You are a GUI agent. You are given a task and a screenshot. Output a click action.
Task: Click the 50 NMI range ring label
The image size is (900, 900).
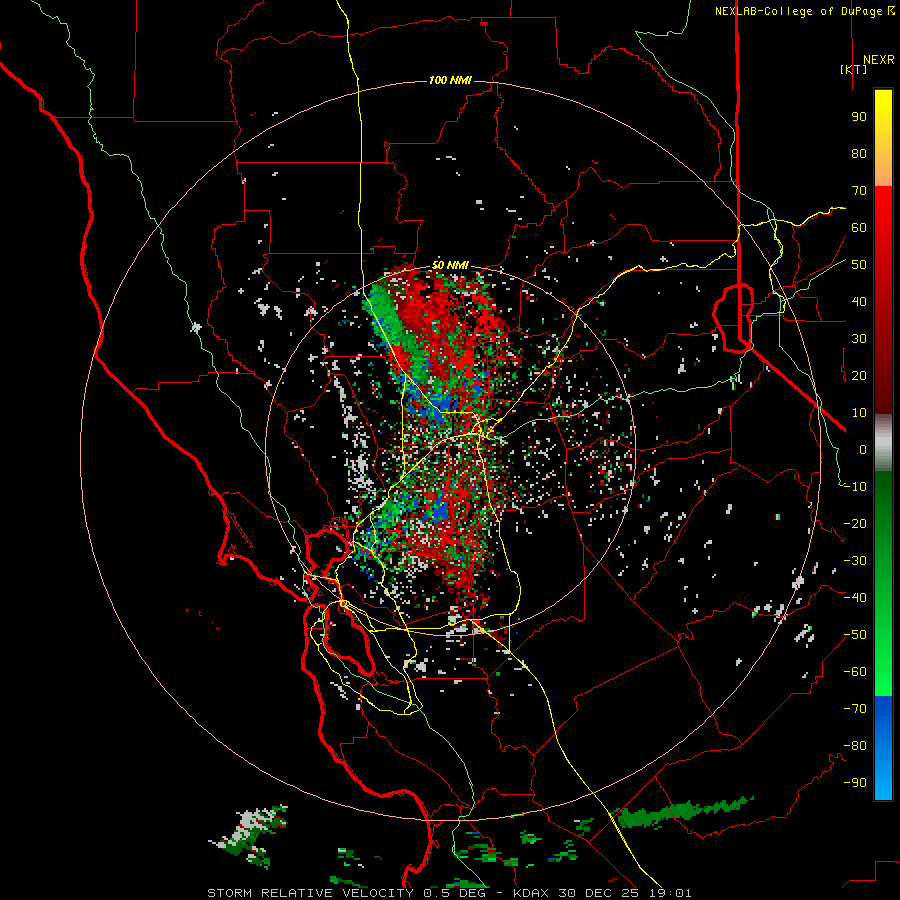(x=450, y=265)
